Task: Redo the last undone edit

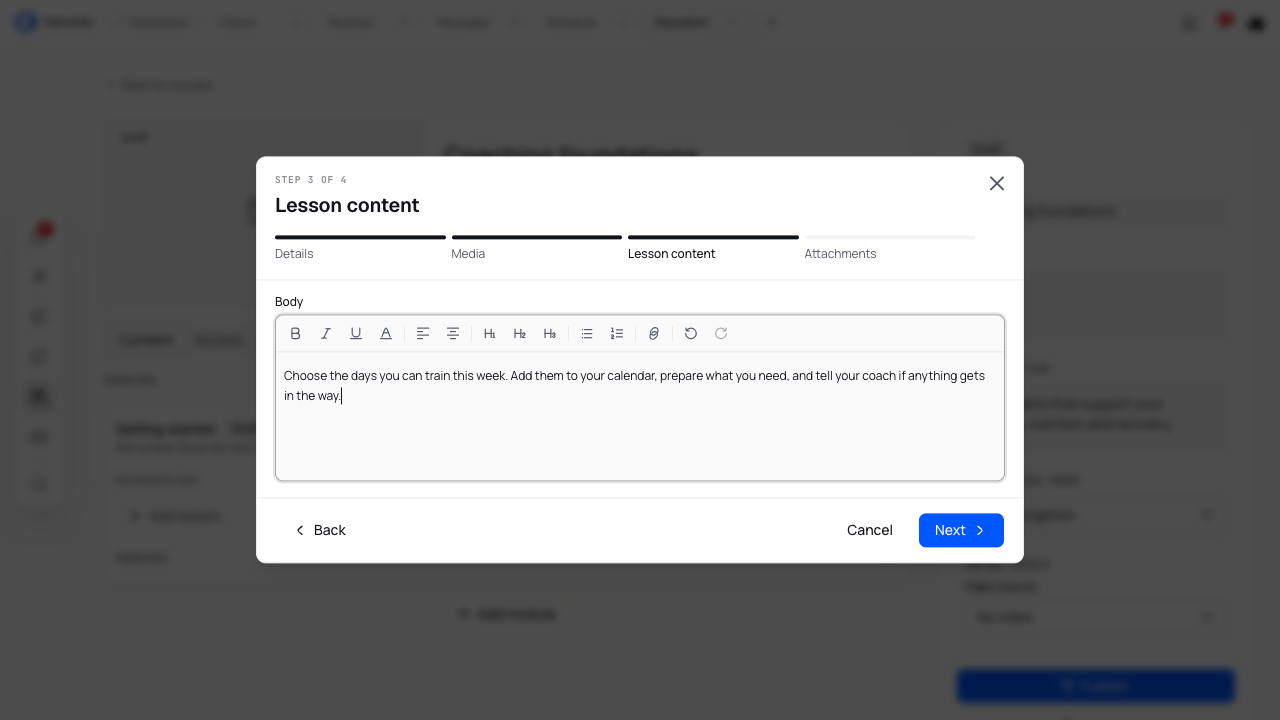Action: point(721,334)
